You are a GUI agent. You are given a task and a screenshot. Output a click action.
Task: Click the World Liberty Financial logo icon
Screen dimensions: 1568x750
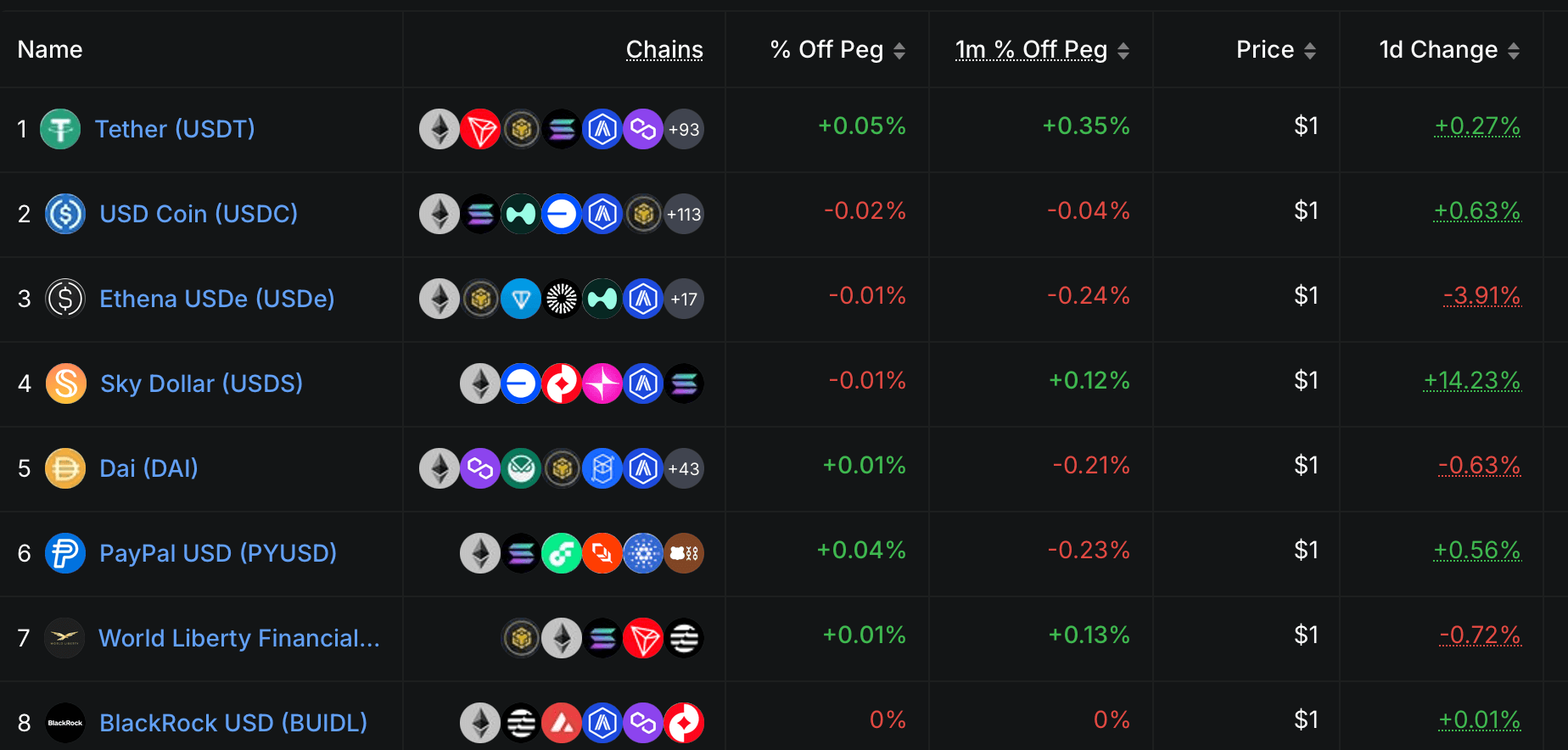coord(64,638)
